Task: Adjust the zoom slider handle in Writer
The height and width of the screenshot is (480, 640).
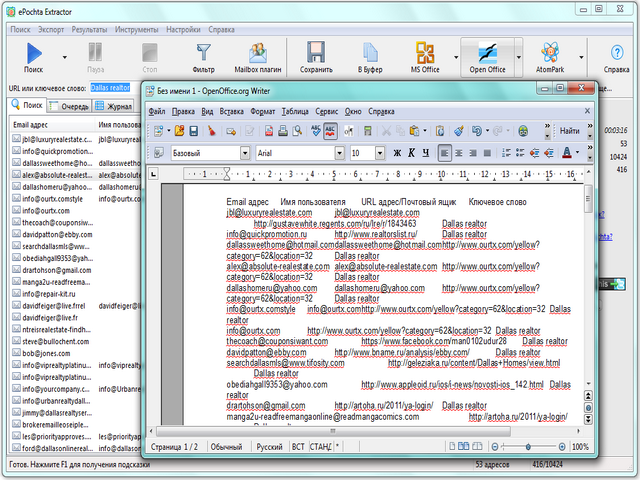Action: click(x=528, y=447)
